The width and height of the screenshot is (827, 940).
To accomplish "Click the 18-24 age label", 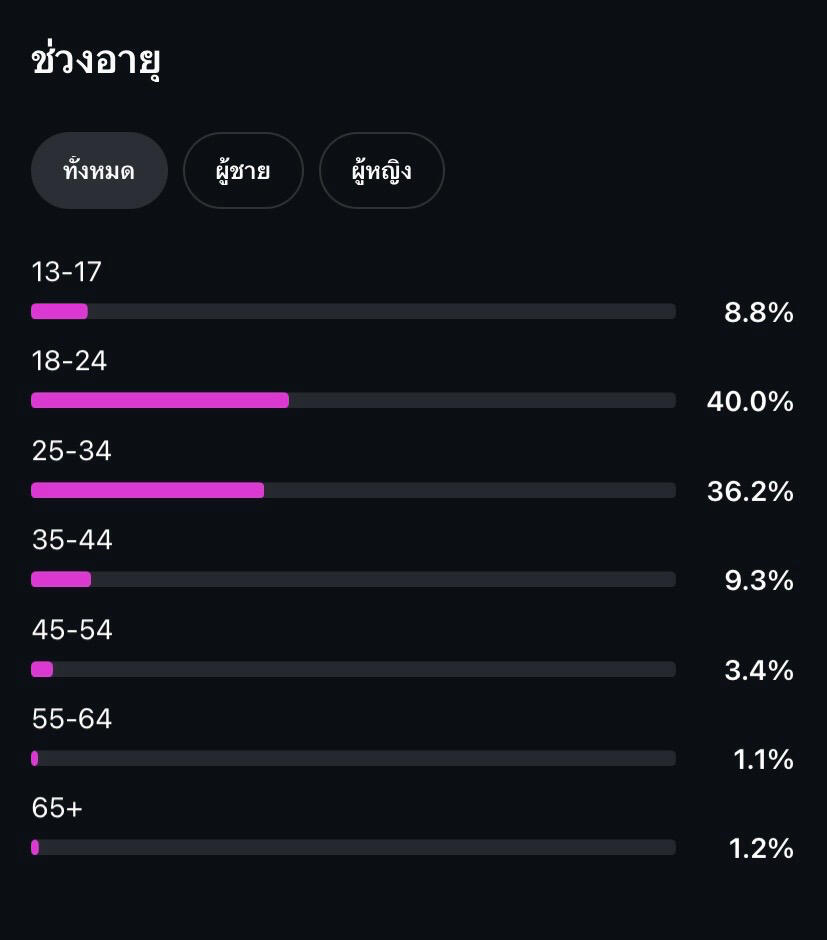I will (69, 361).
